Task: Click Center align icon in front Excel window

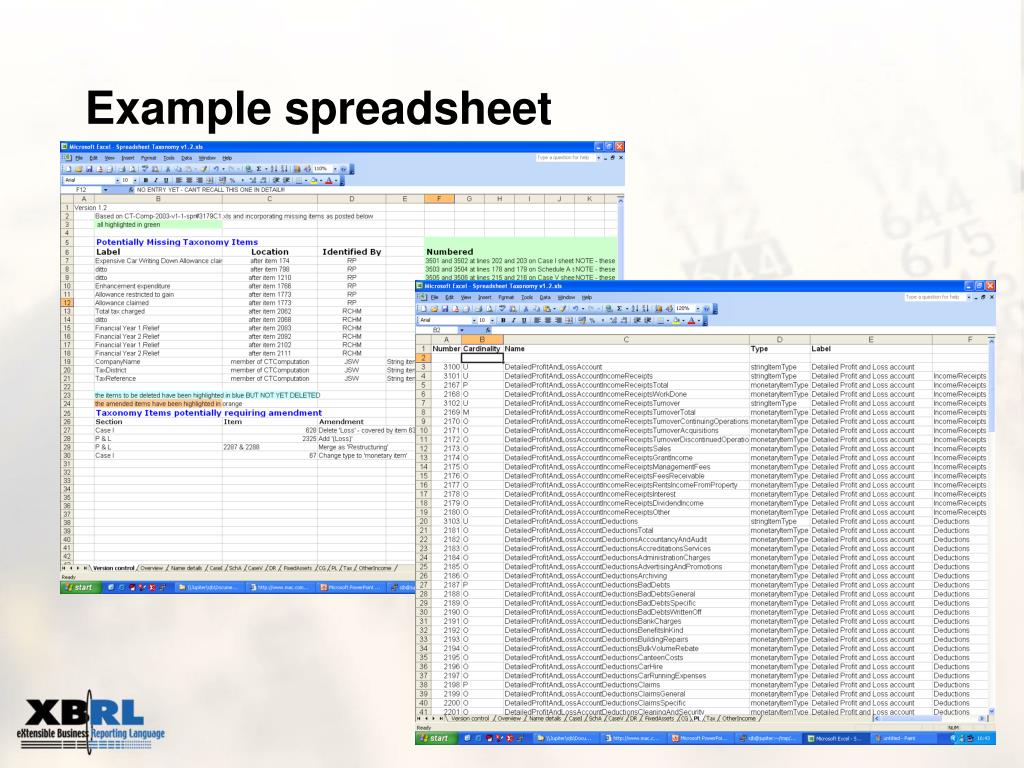Action: tap(548, 320)
